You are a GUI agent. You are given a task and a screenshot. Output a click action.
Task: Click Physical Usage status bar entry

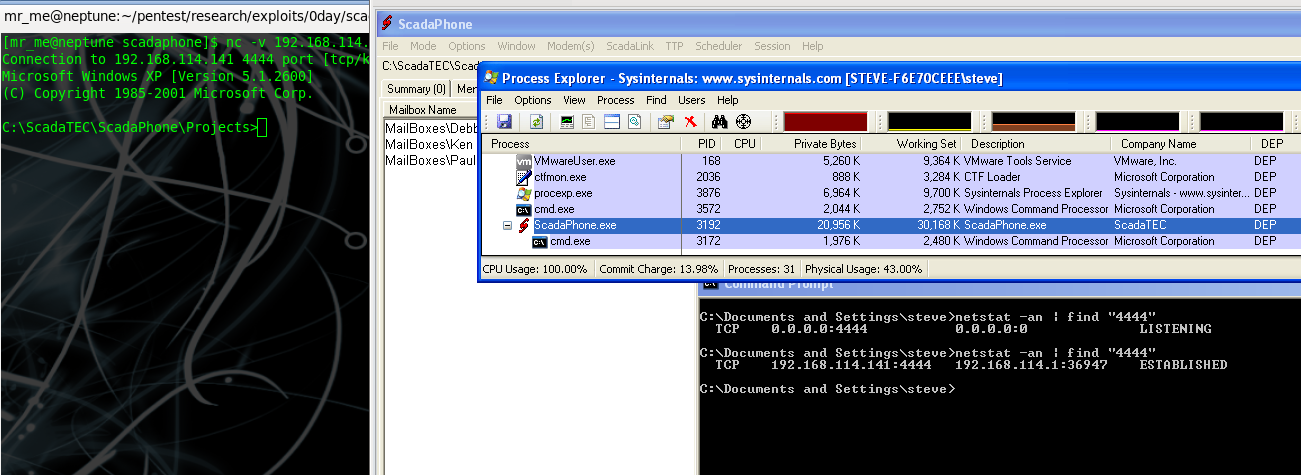pyautogui.click(x=862, y=269)
